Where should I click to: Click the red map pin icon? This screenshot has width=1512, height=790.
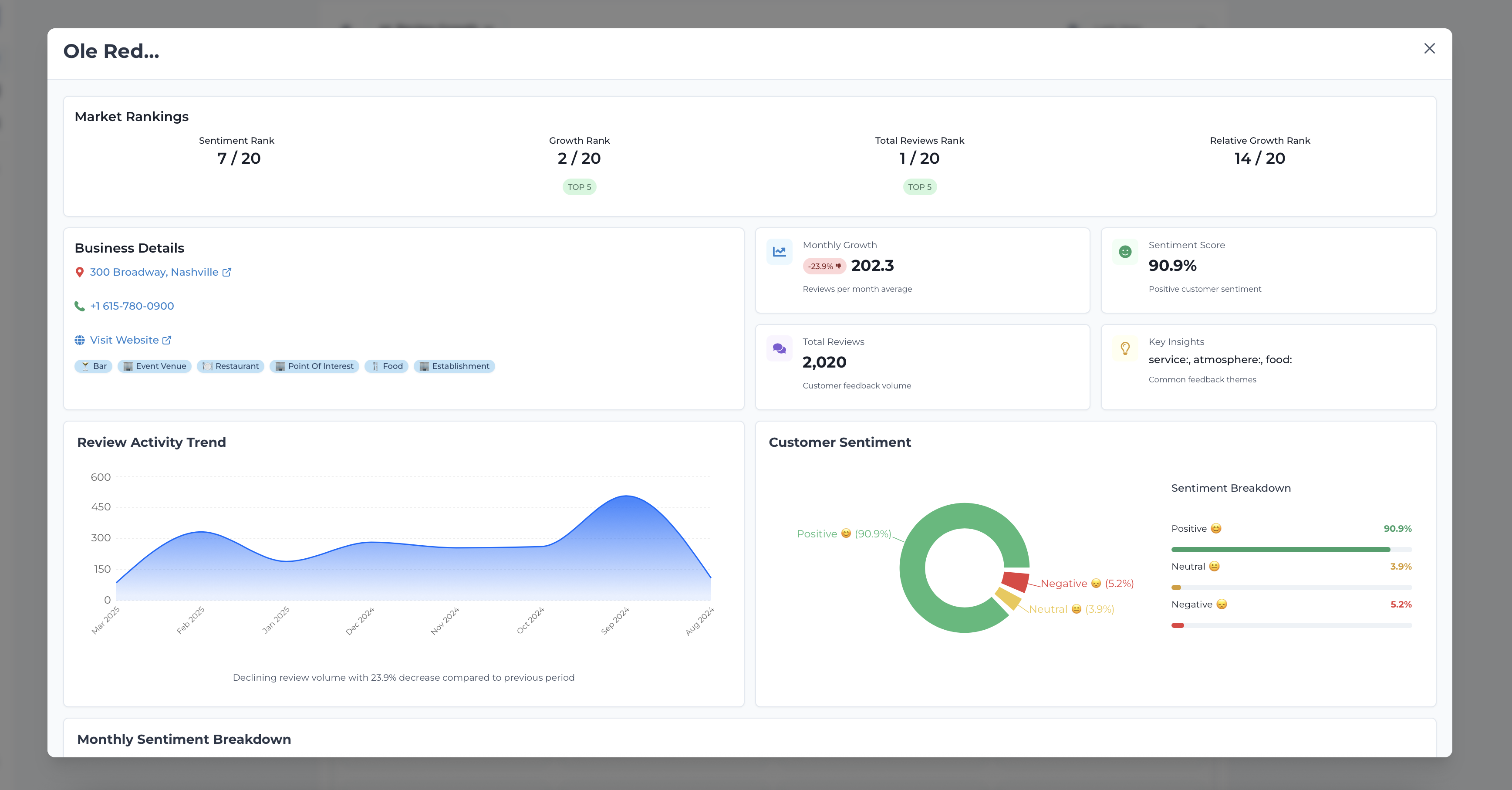79,272
